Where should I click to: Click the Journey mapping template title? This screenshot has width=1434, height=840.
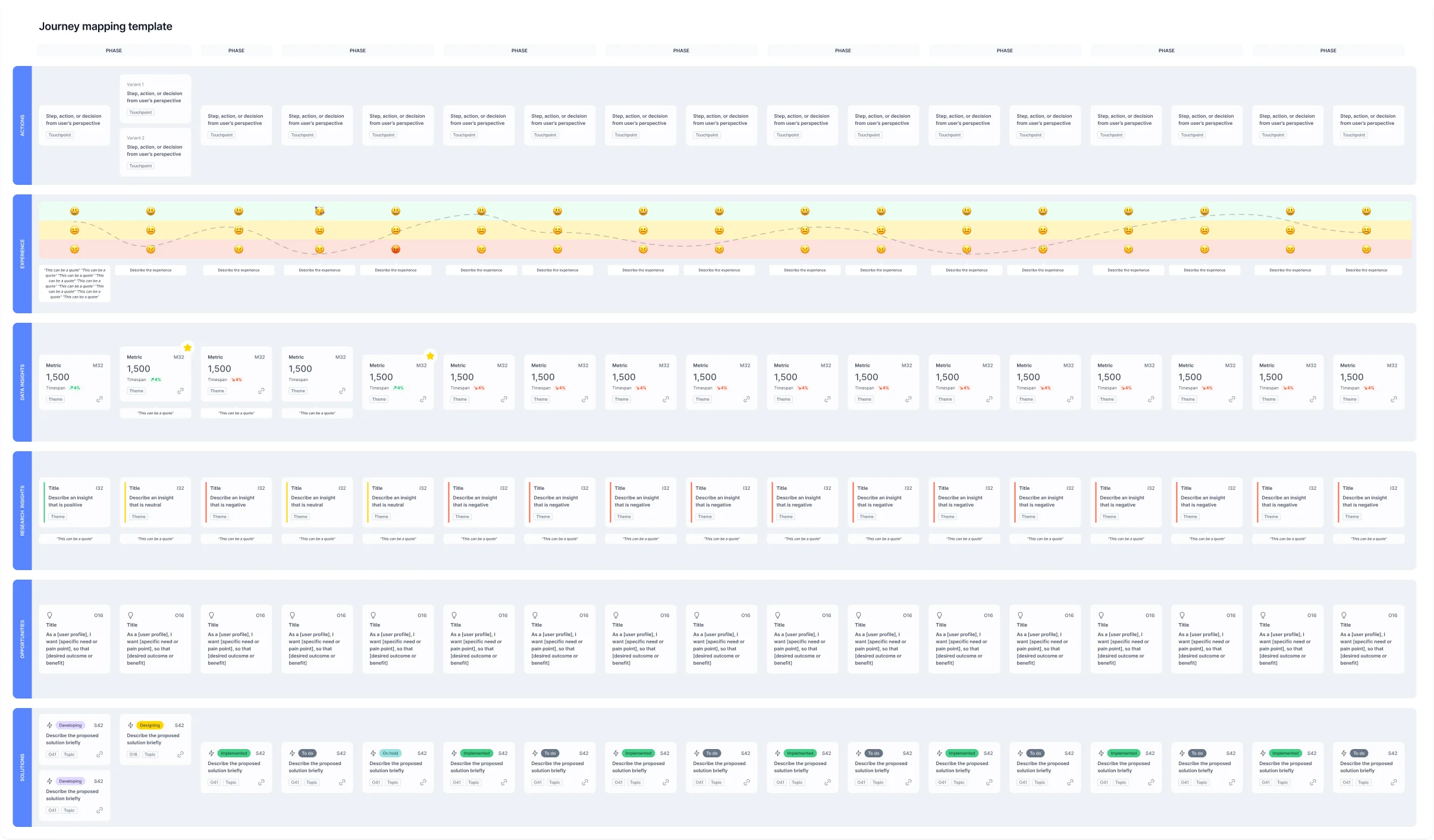105,26
